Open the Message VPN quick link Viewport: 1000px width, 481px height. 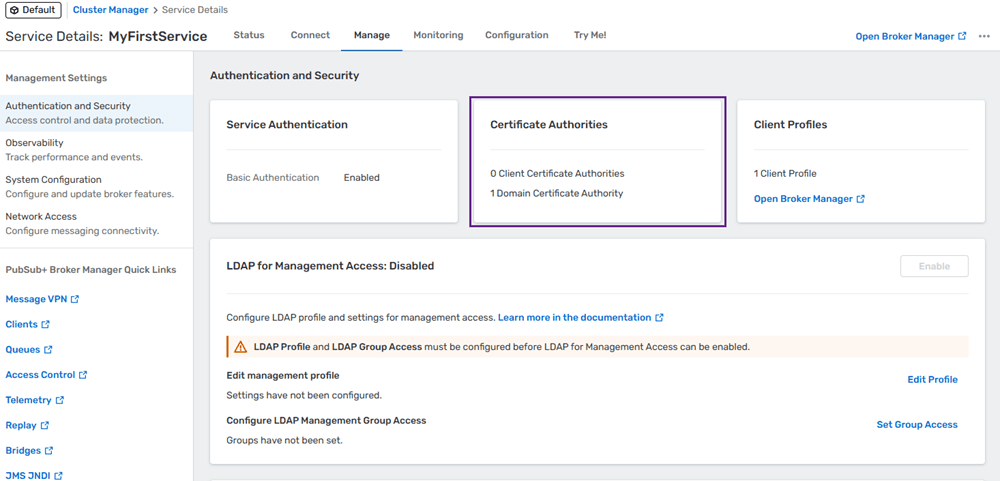(36, 299)
